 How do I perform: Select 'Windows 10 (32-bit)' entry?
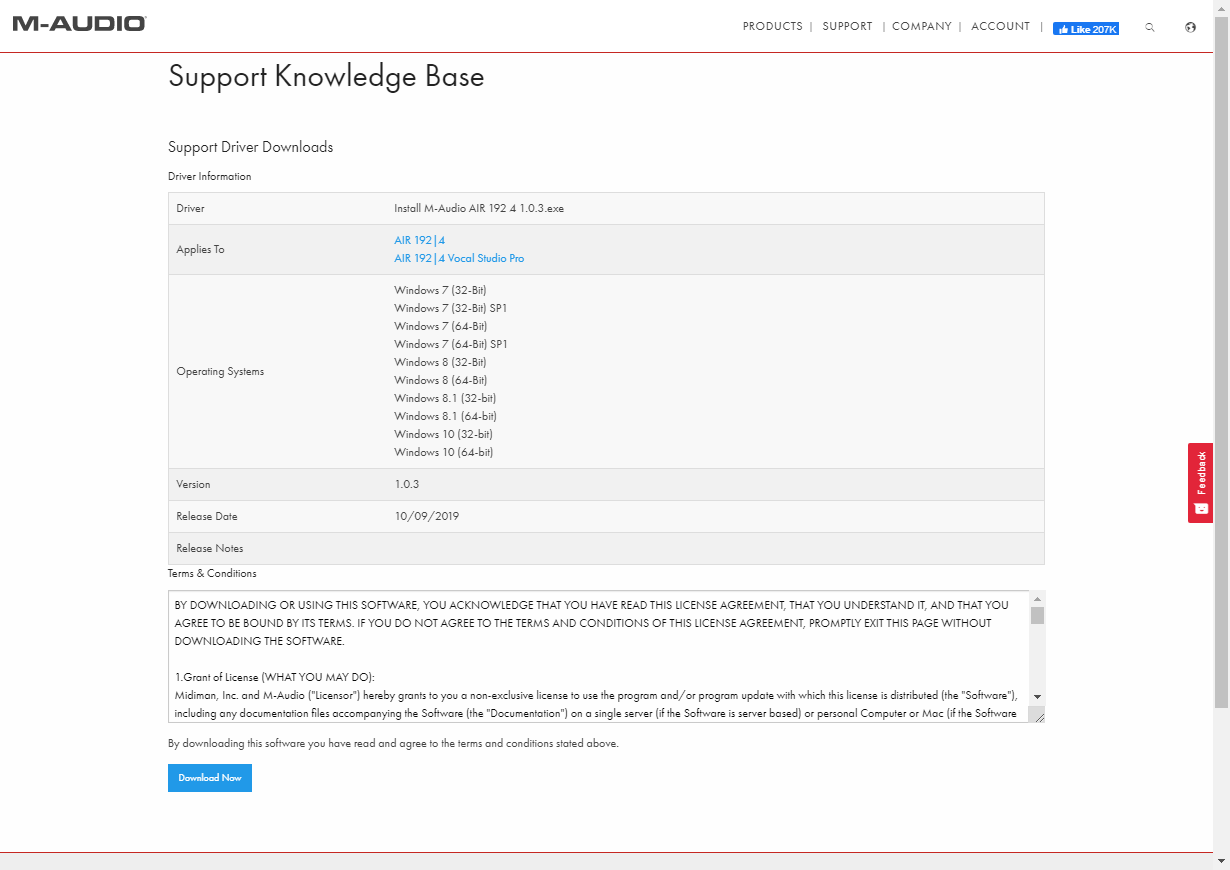coord(443,434)
